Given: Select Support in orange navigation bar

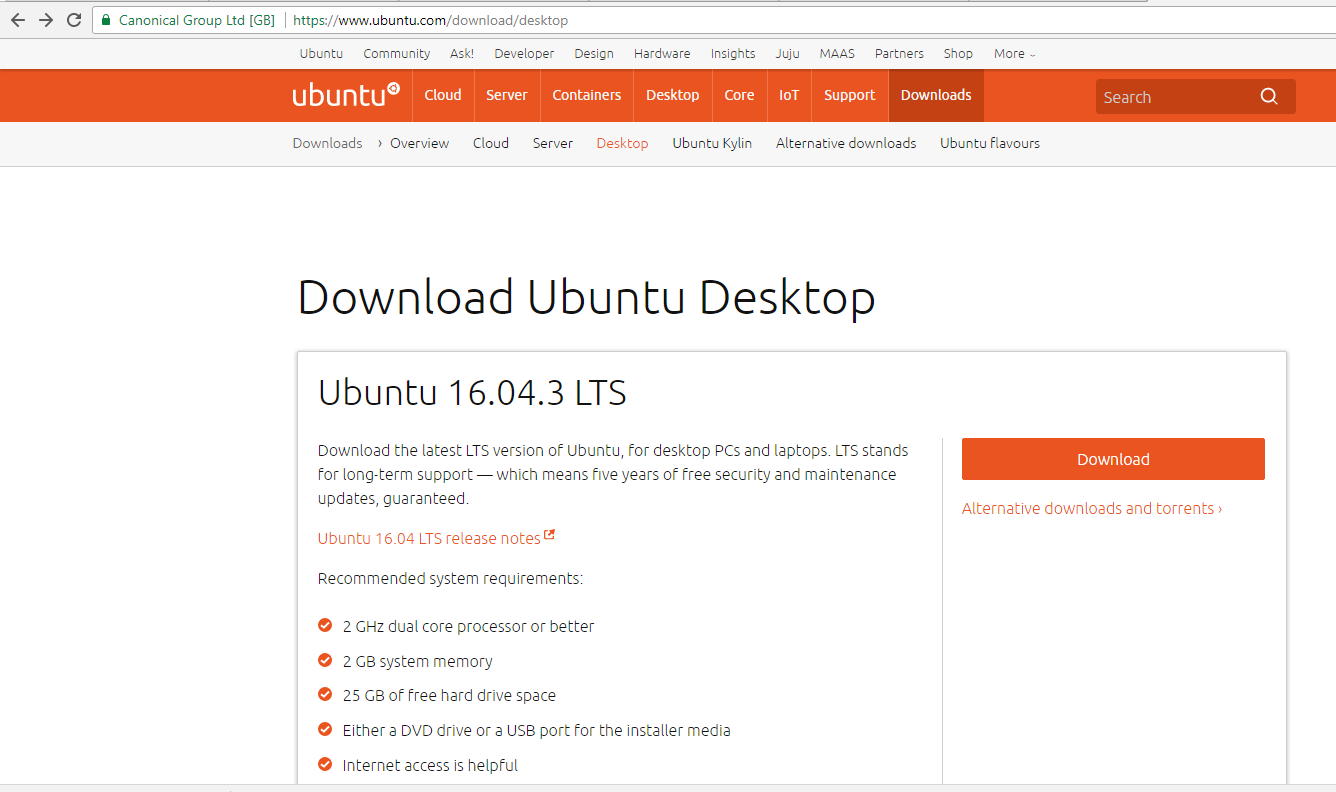Looking at the screenshot, I should click(850, 95).
